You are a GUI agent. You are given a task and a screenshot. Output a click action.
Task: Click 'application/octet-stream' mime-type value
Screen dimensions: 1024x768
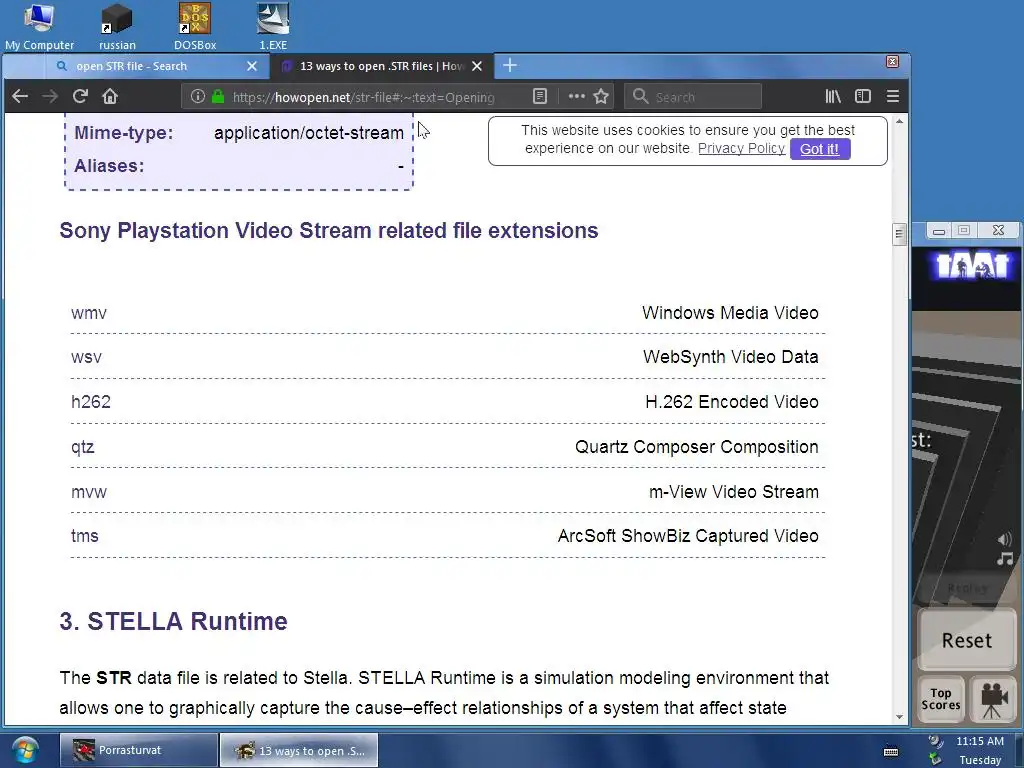tap(309, 133)
